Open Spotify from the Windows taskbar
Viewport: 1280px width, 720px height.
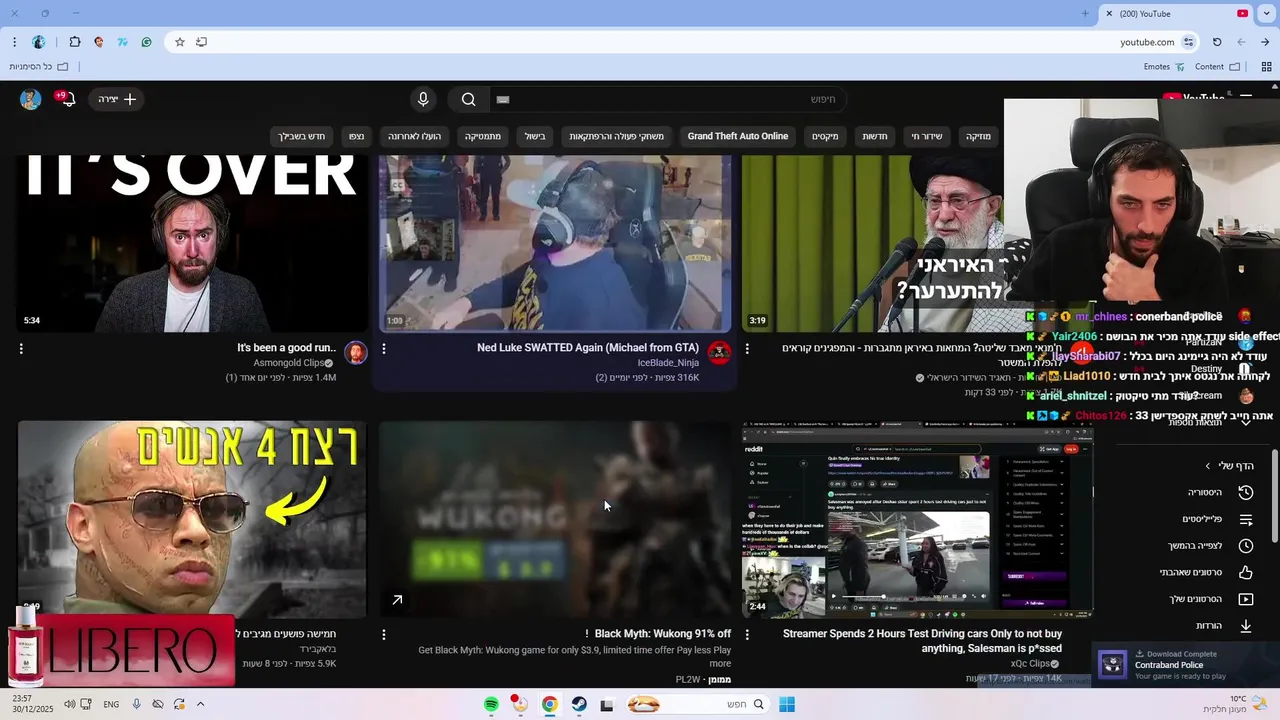pos(491,705)
